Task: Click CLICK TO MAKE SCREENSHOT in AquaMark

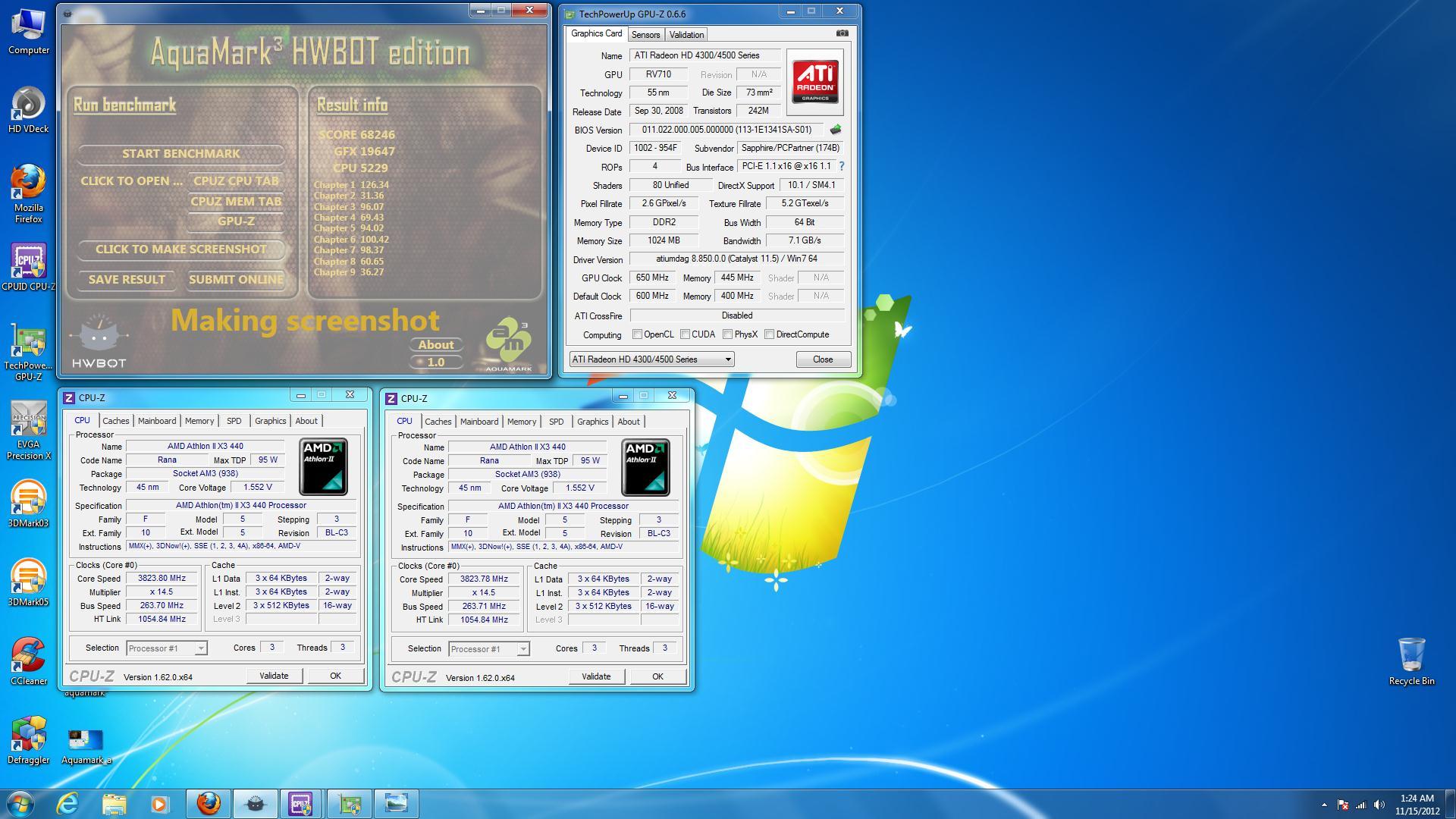Action: (181, 249)
